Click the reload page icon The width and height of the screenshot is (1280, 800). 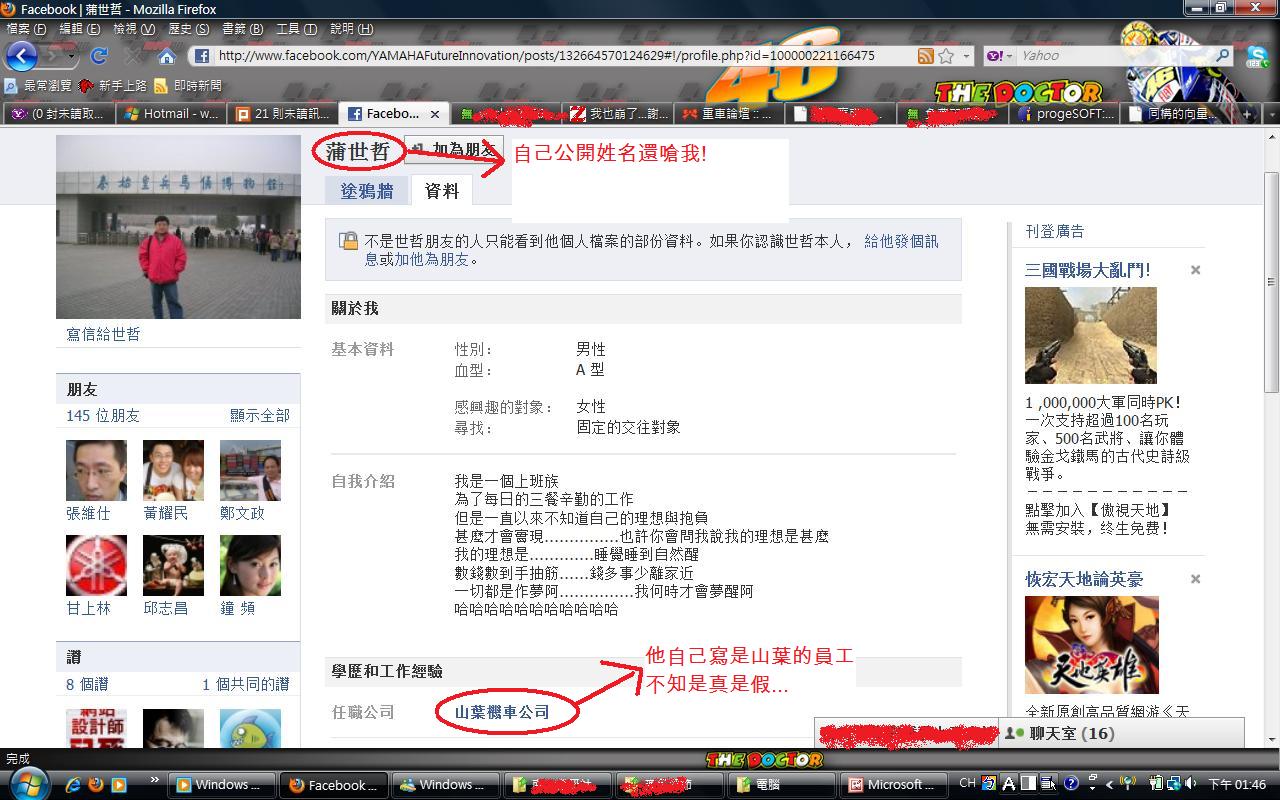99,56
